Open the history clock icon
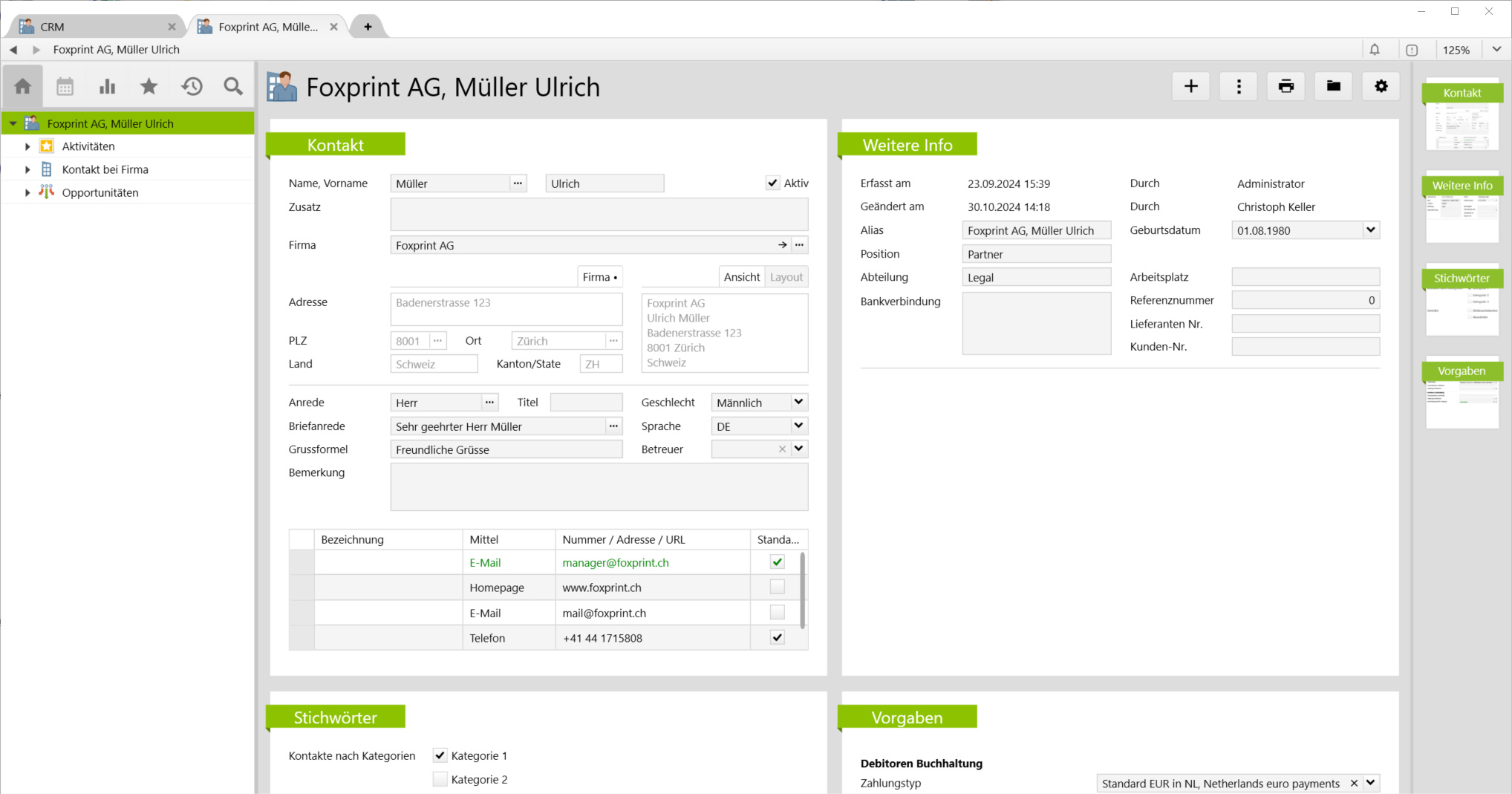 pos(192,87)
